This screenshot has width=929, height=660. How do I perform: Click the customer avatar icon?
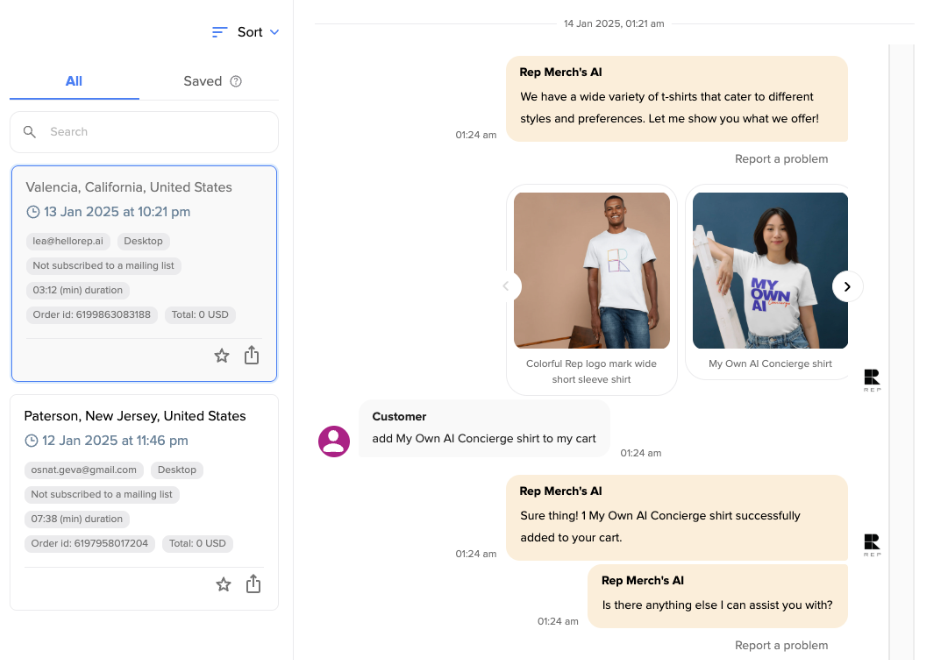pos(334,441)
